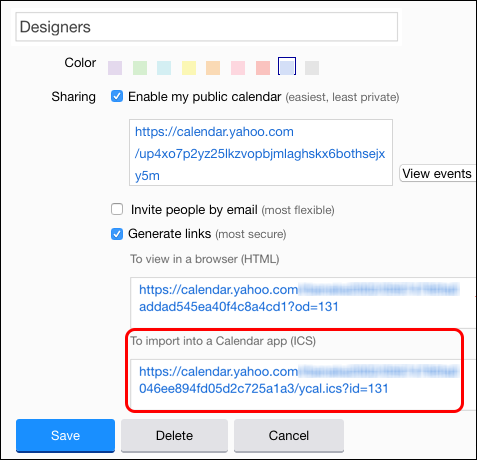Delete the Designers calendar

click(x=174, y=435)
